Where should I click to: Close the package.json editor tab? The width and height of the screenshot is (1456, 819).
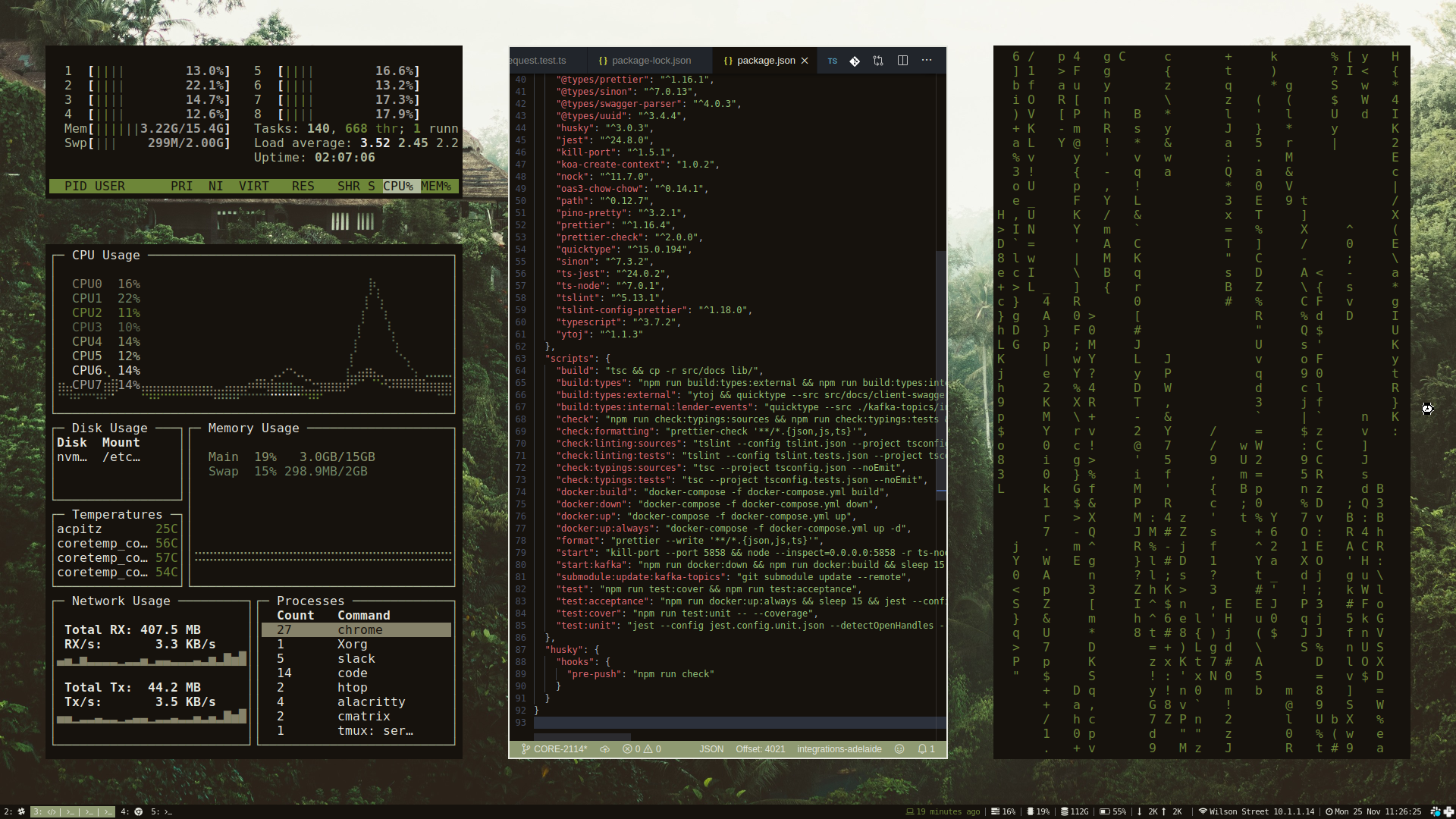[x=805, y=61]
